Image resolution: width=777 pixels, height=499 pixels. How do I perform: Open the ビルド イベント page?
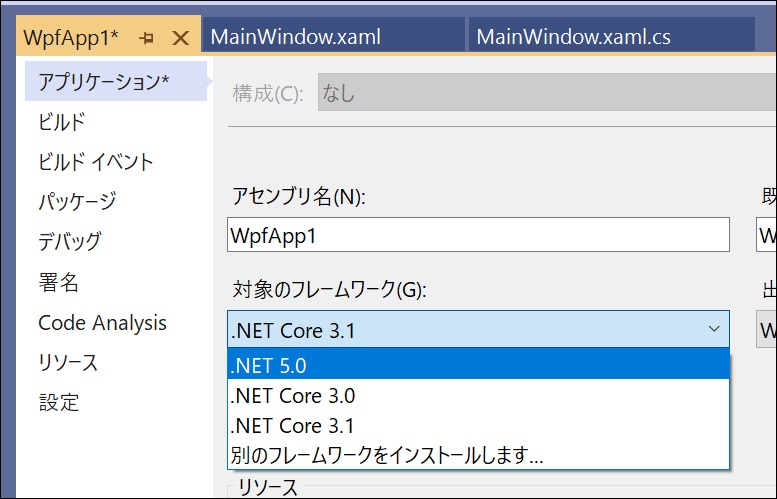[x=96, y=162]
